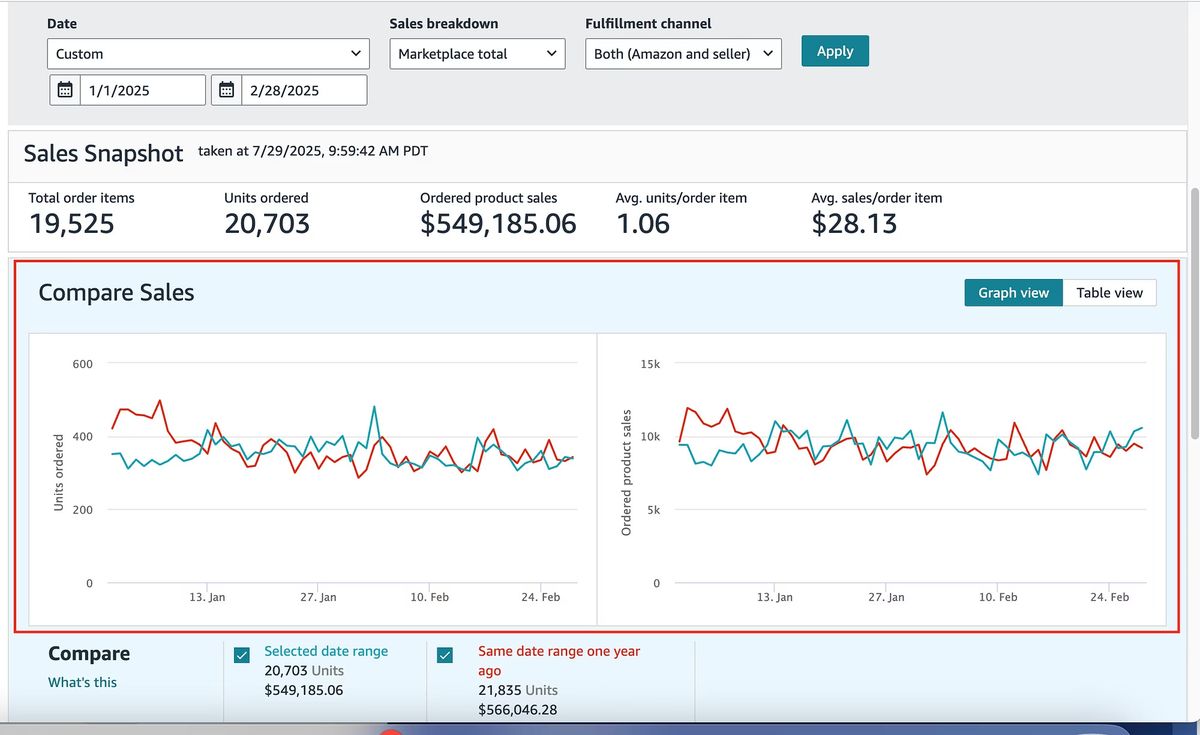Switch to Table view
This screenshot has height=735, width=1200.
[1109, 292]
